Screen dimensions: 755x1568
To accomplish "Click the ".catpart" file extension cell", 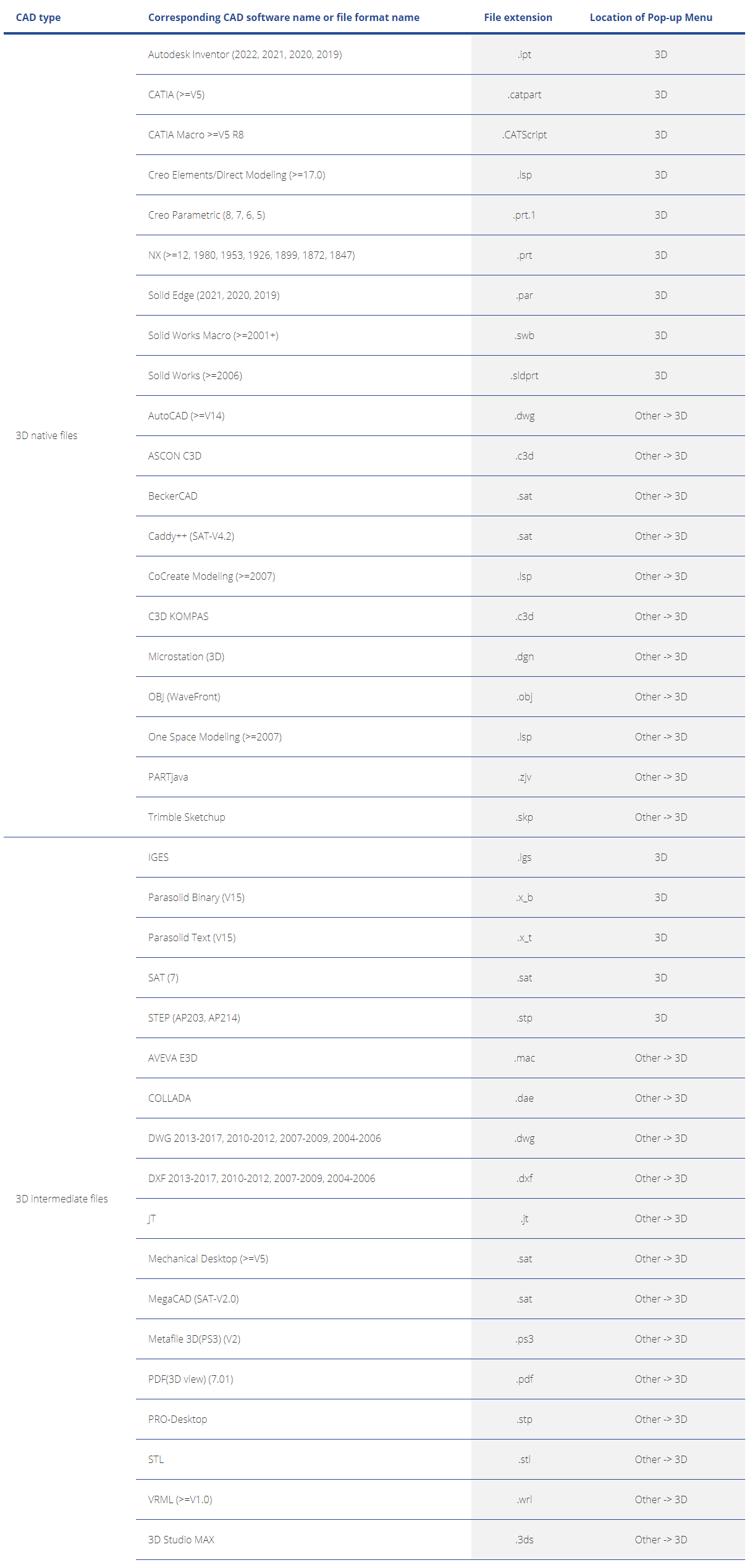I will (x=525, y=94).
